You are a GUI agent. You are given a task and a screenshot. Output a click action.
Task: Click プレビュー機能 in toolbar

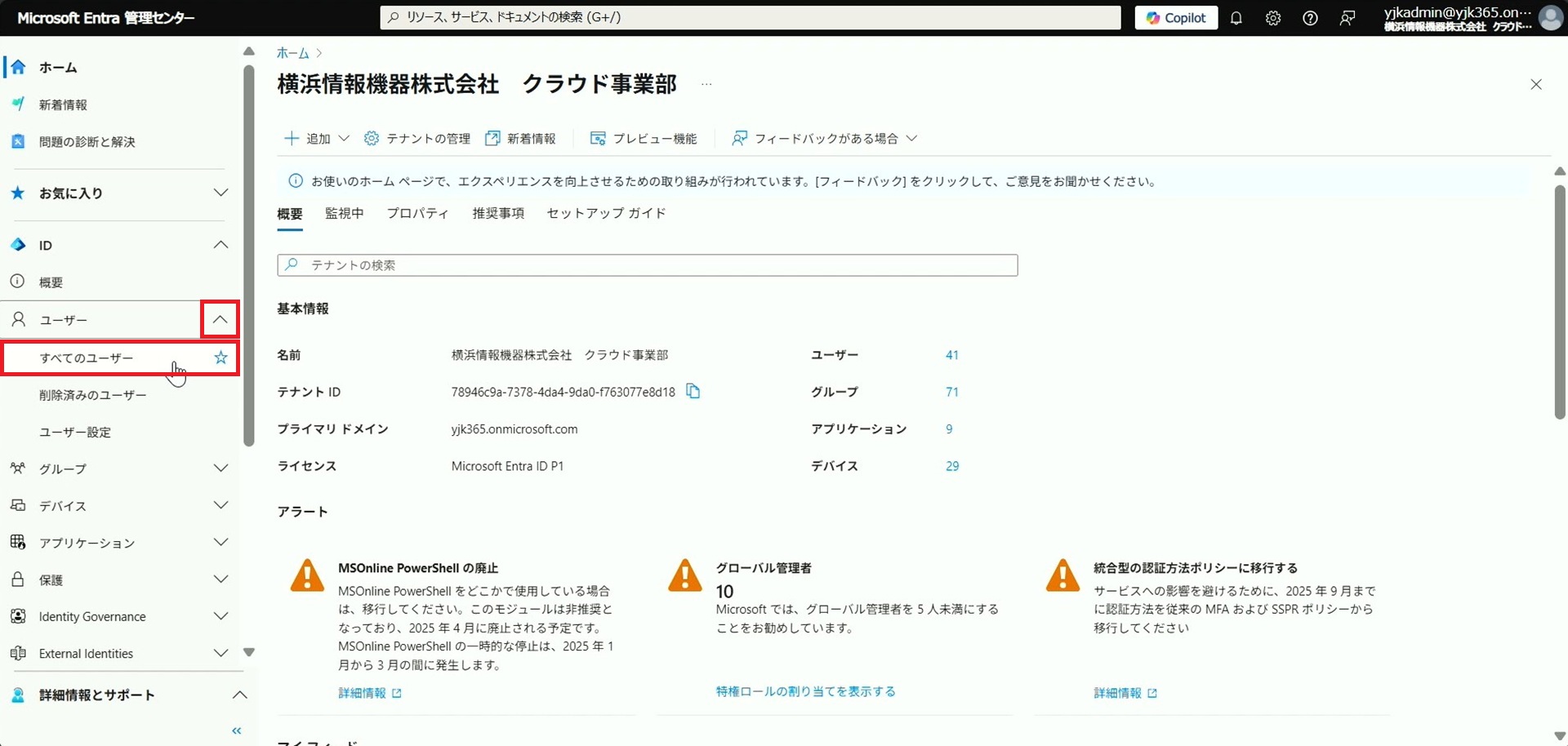(644, 139)
